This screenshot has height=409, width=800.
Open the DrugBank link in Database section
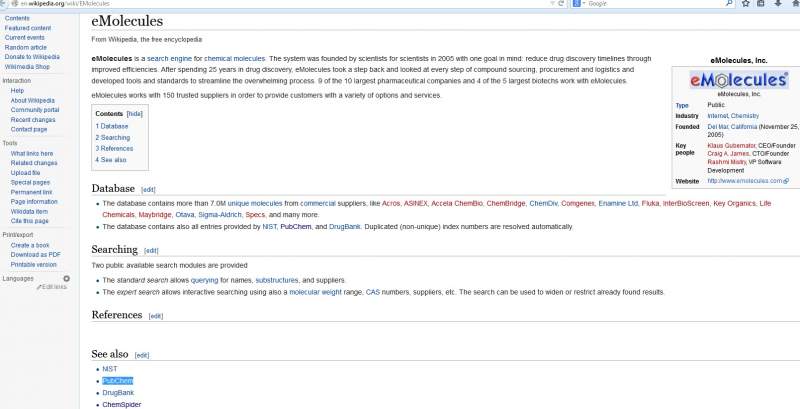click(345, 226)
